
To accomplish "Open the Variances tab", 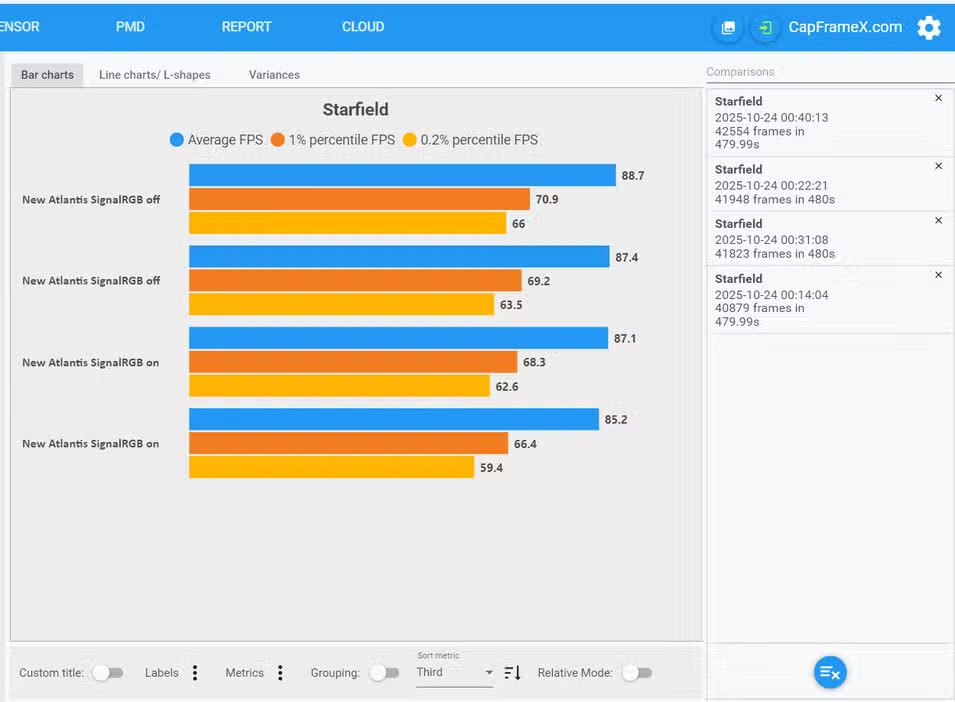I will click(274, 75).
